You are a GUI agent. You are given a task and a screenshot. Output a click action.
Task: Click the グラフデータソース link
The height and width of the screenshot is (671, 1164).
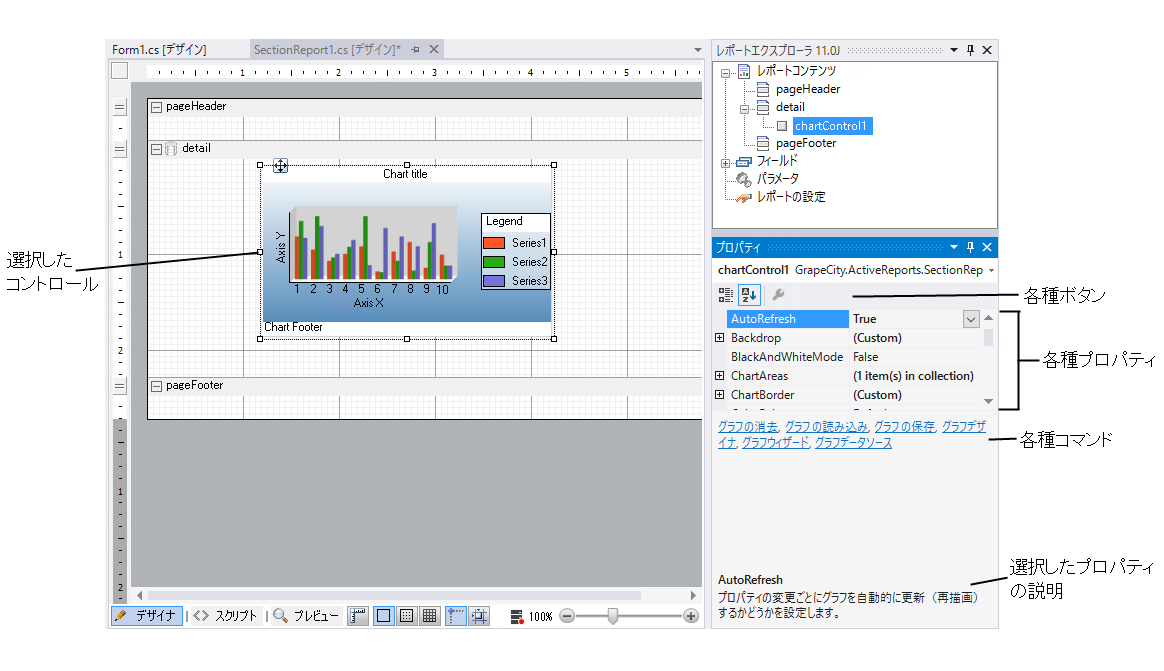pos(853,442)
